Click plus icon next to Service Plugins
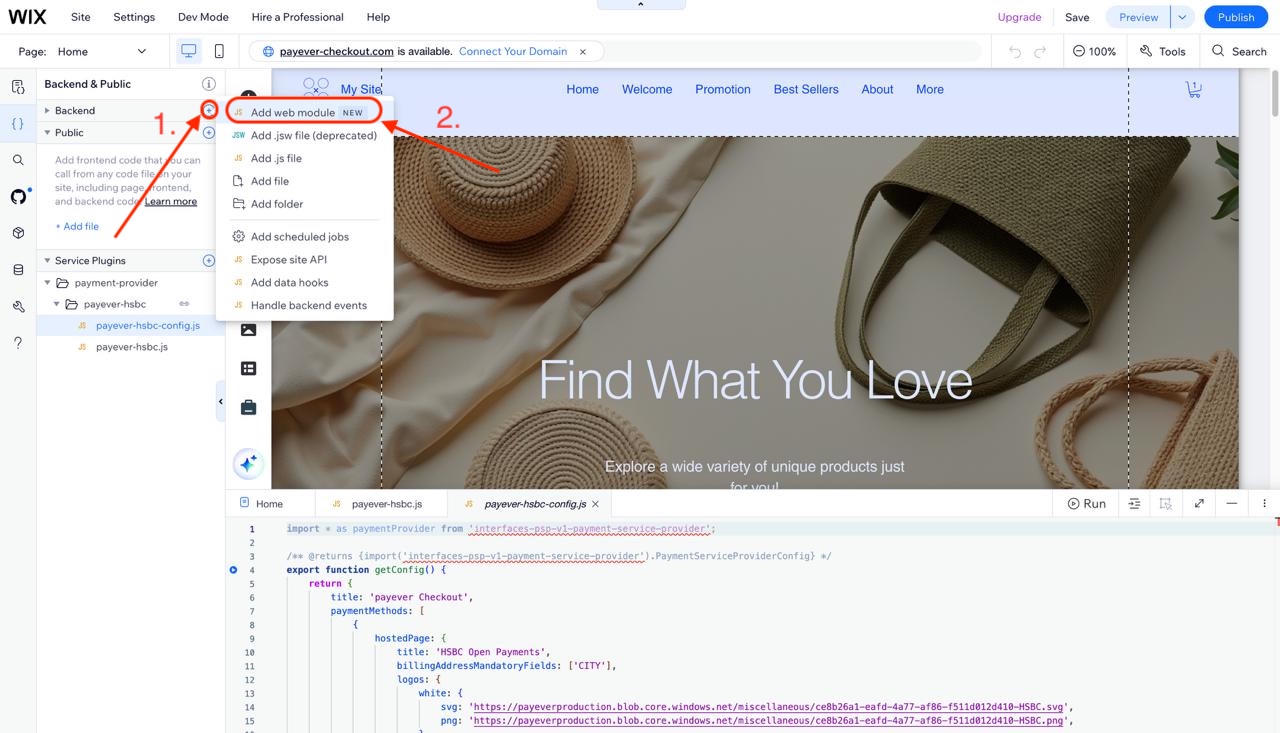1280x733 pixels. click(x=209, y=260)
